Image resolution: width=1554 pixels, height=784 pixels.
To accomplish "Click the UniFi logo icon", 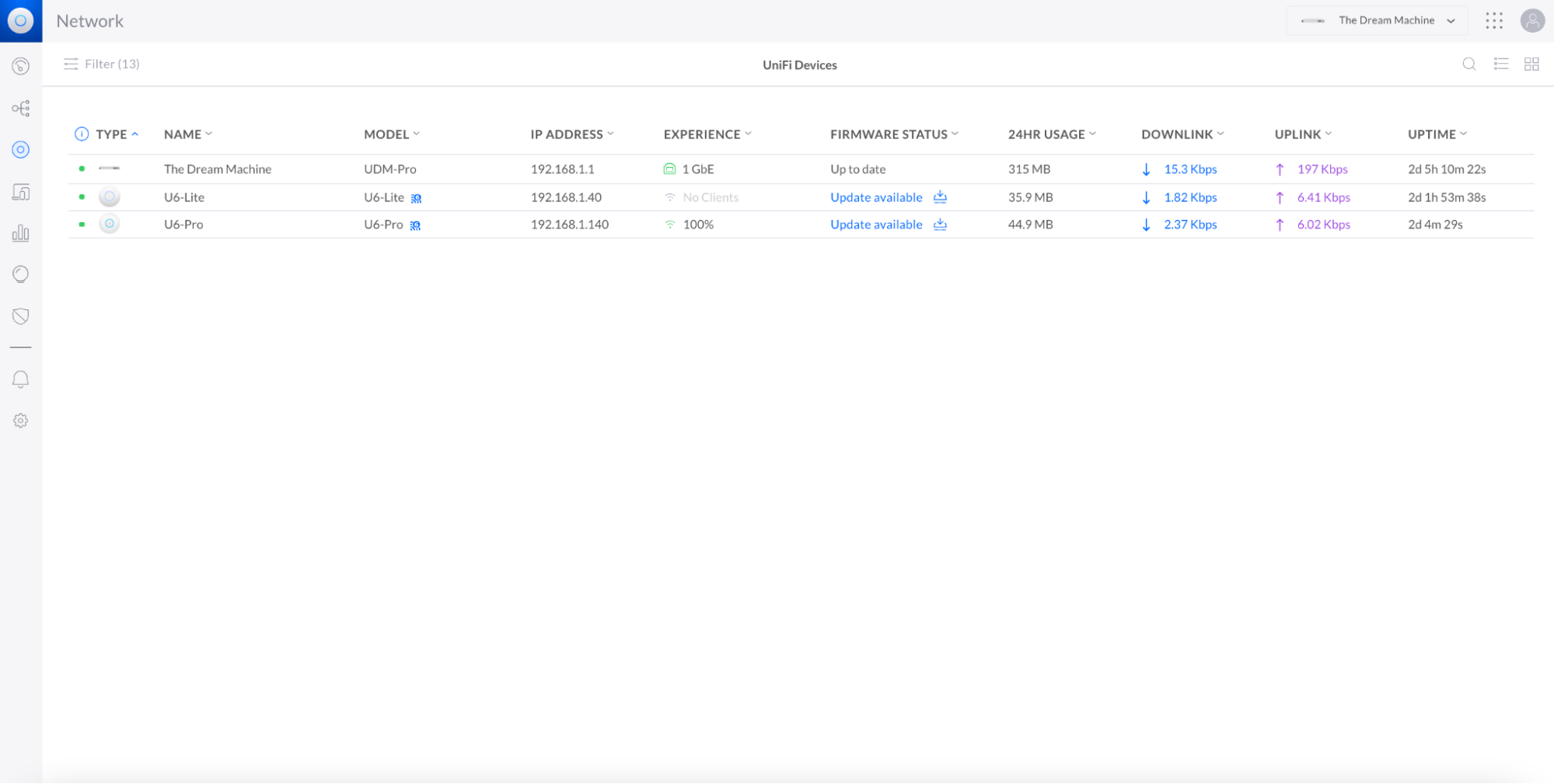I will [21, 21].
